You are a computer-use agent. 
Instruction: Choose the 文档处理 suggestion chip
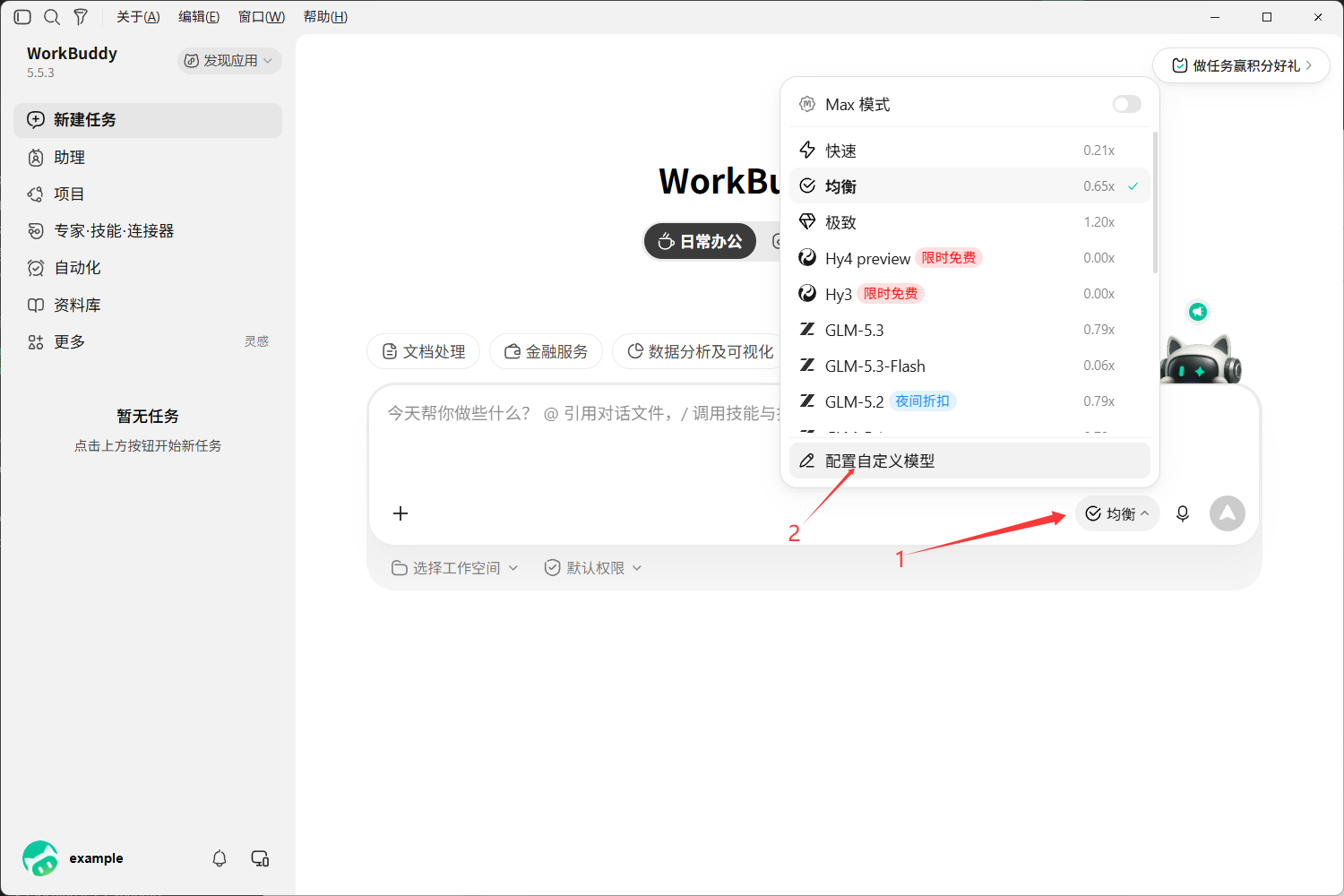click(x=424, y=351)
